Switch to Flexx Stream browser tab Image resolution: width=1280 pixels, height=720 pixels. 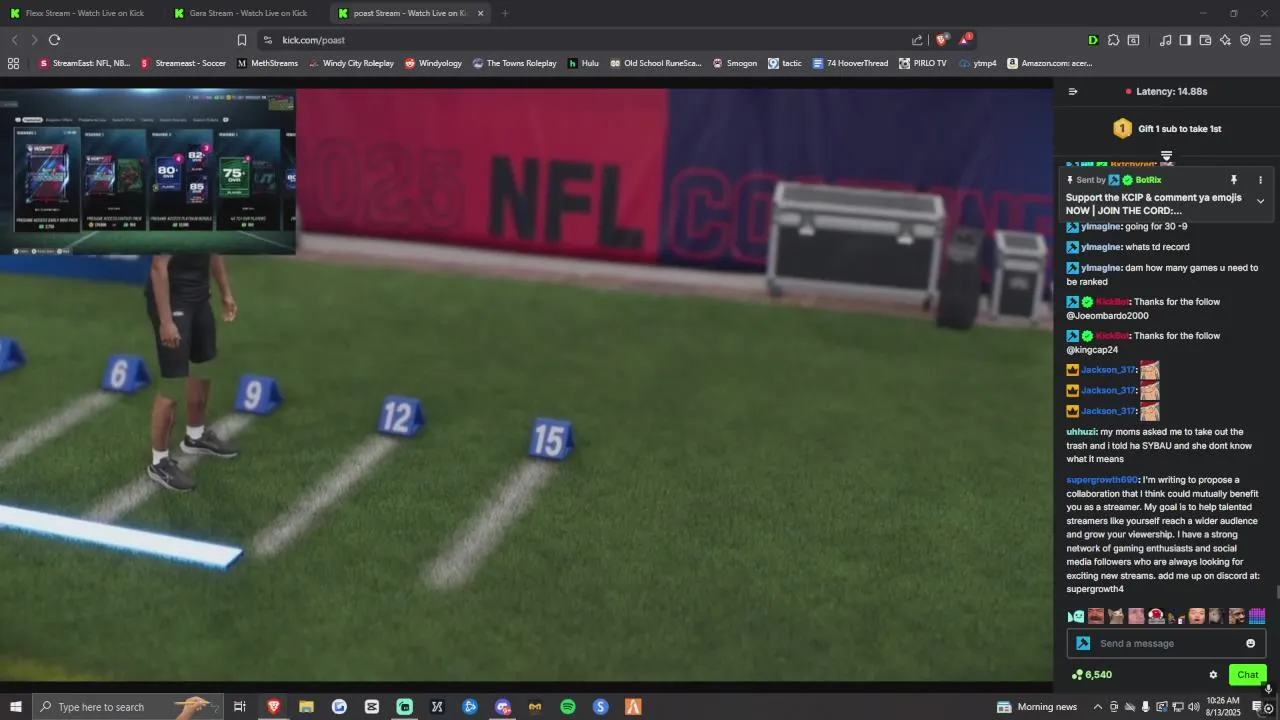tap(84, 13)
